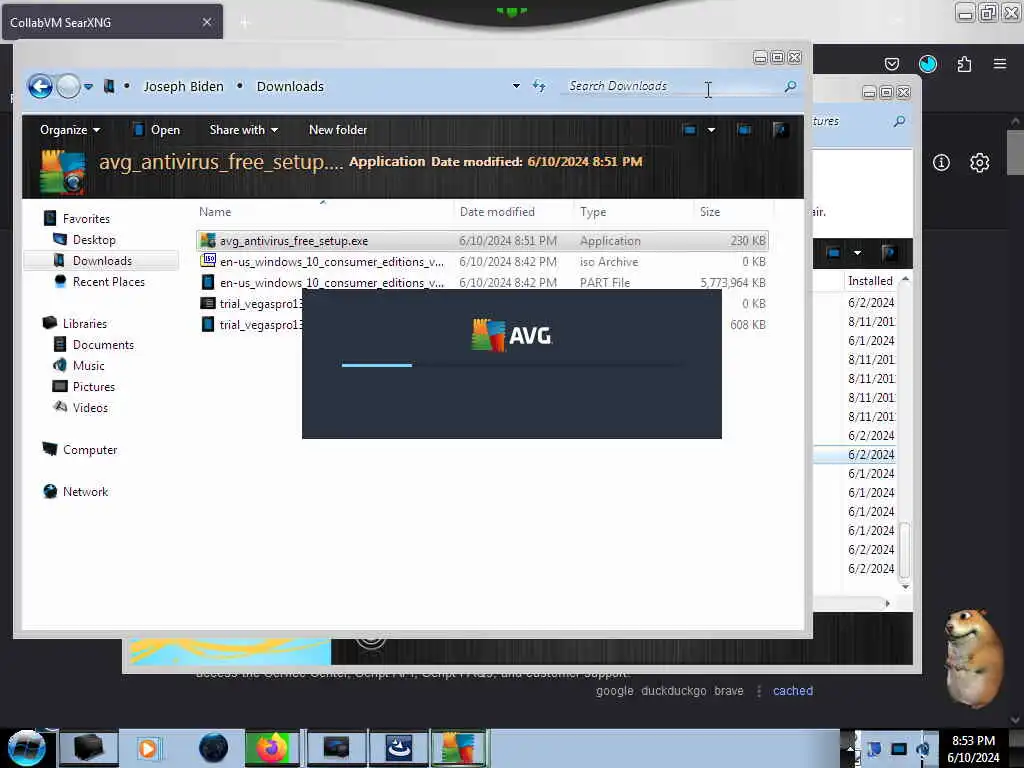1024x768 pixels.
Task: Click the google search link
Action: [615, 691]
